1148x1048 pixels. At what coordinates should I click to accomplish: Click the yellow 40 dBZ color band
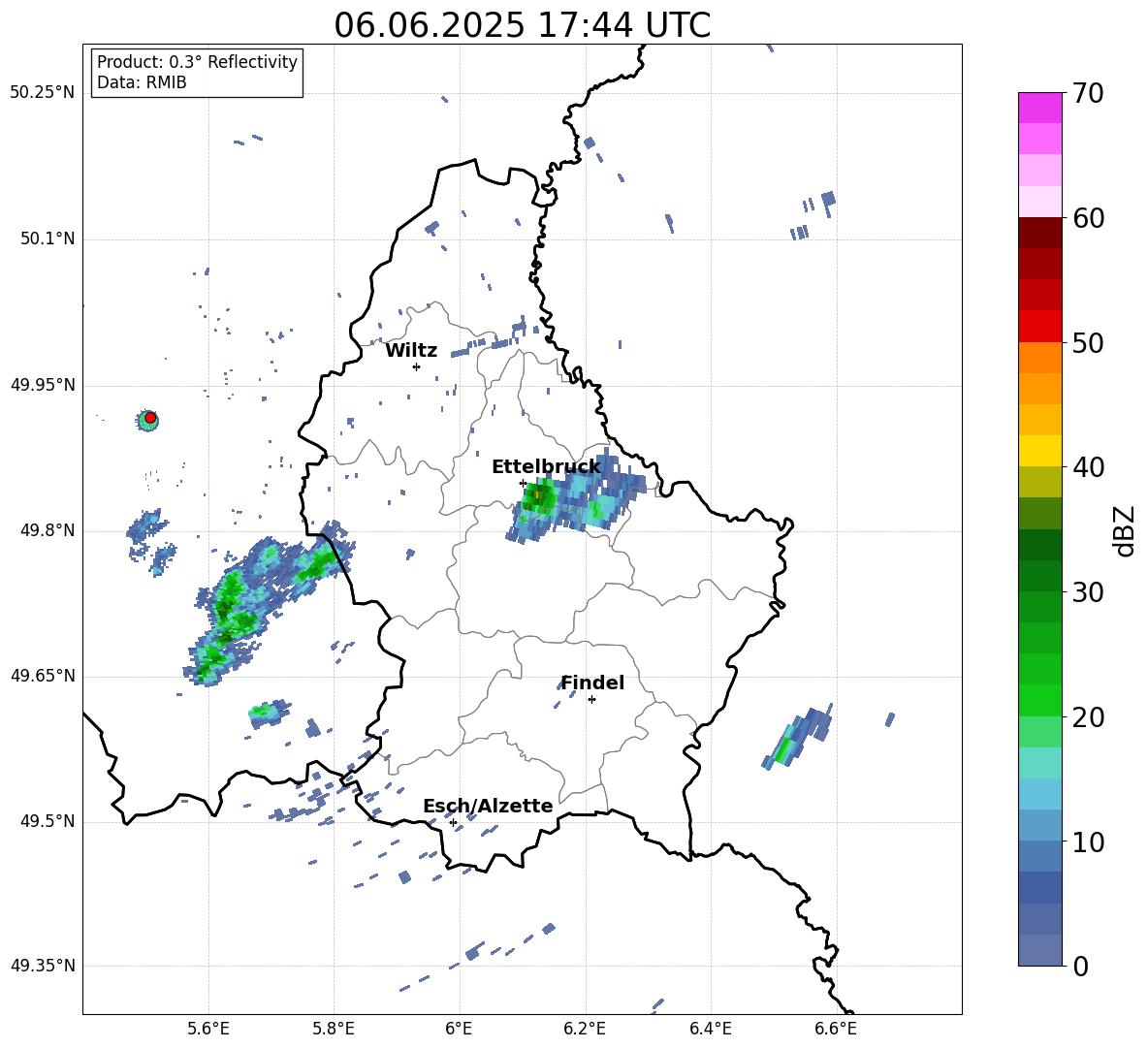[x=1039, y=451]
